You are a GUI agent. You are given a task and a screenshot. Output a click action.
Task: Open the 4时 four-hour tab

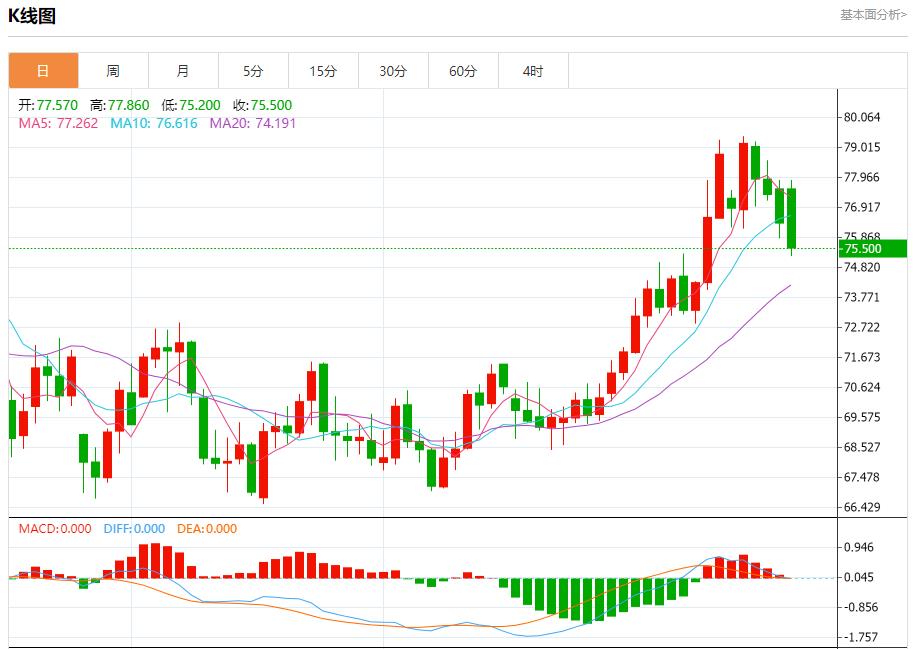pyautogui.click(x=533, y=71)
